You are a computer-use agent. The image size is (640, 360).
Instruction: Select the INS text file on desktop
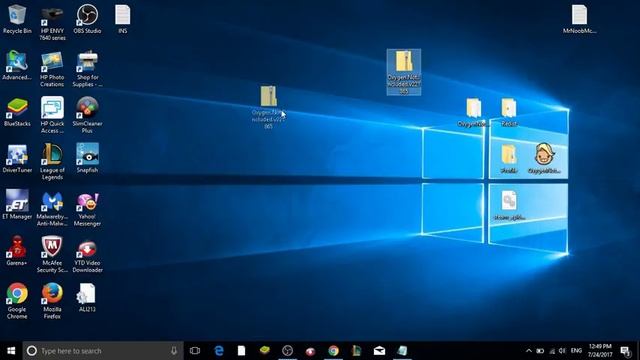pos(122,19)
